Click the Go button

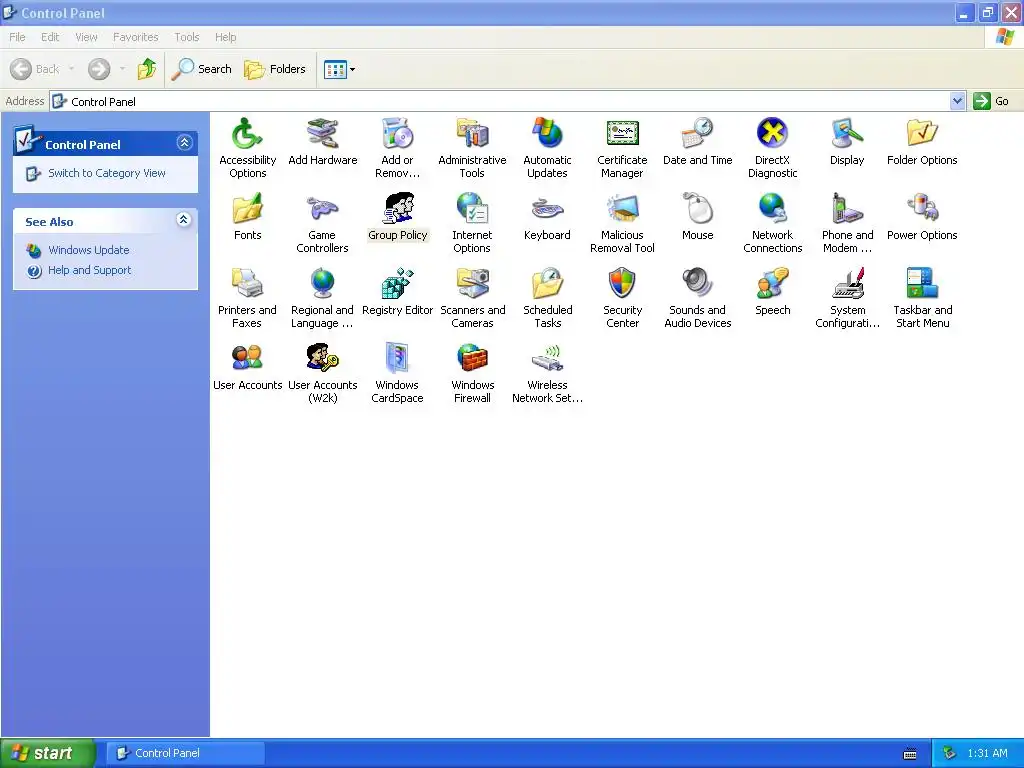(991, 101)
